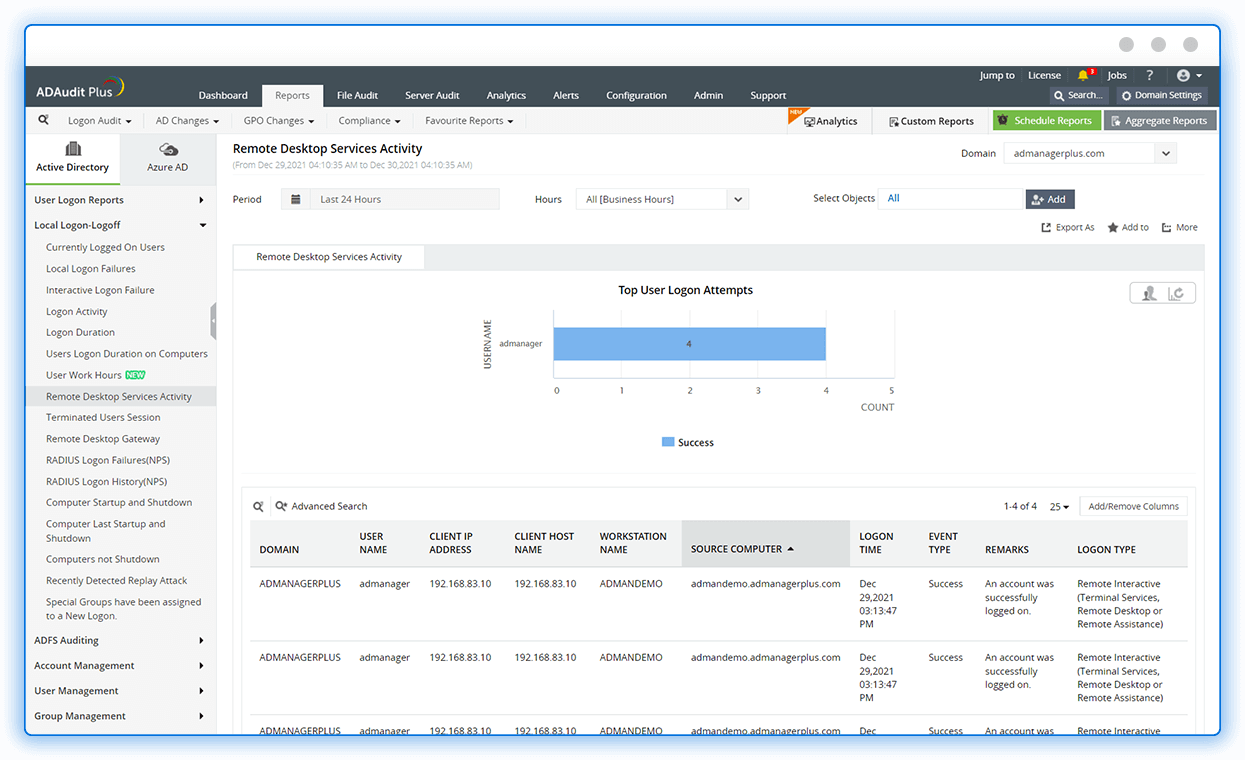
Task: Click the Advanced Search icon
Action: [x=281, y=506]
